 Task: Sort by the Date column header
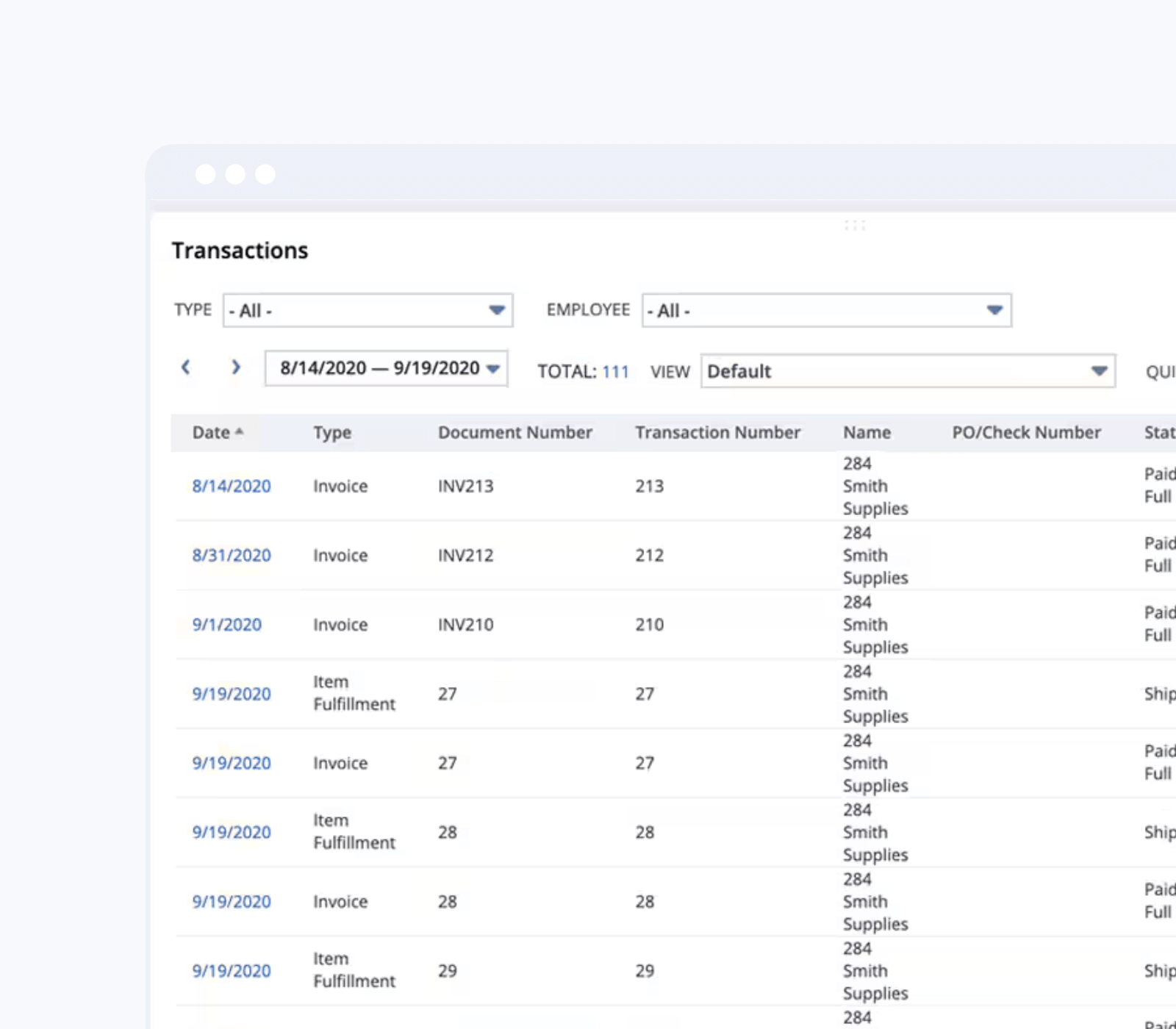(211, 432)
